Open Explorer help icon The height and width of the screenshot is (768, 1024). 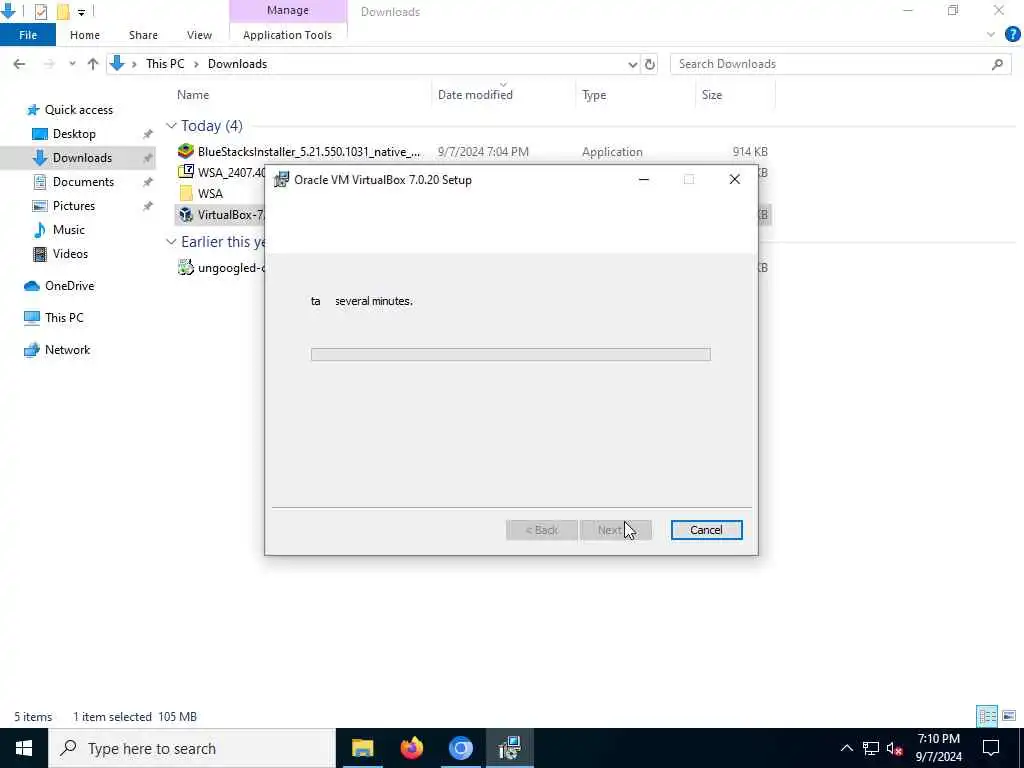pyautogui.click(x=1012, y=35)
